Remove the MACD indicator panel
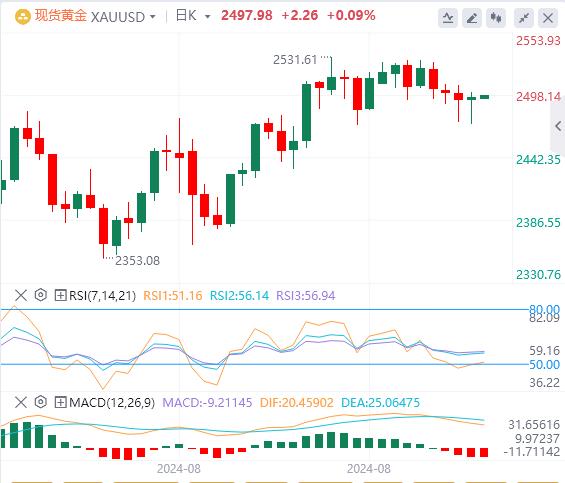 21,402
